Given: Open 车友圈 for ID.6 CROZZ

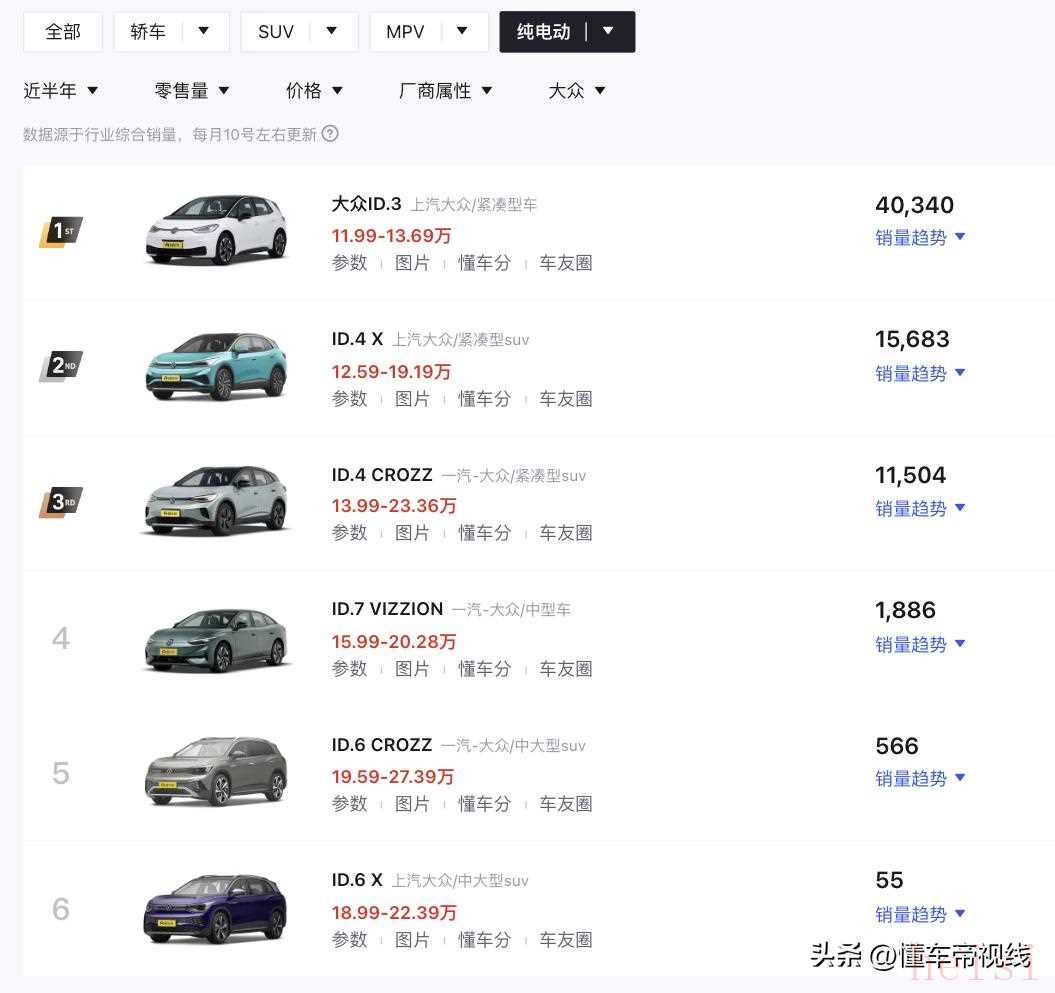Looking at the screenshot, I should (566, 804).
